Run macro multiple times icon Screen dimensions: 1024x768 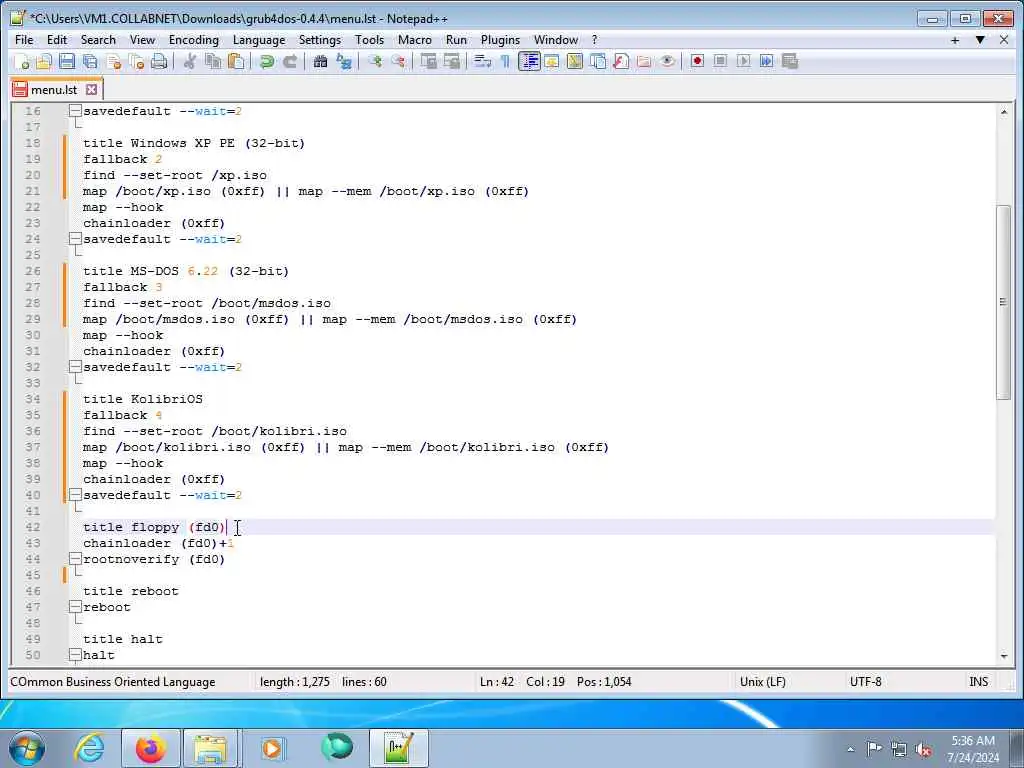[x=766, y=61]
